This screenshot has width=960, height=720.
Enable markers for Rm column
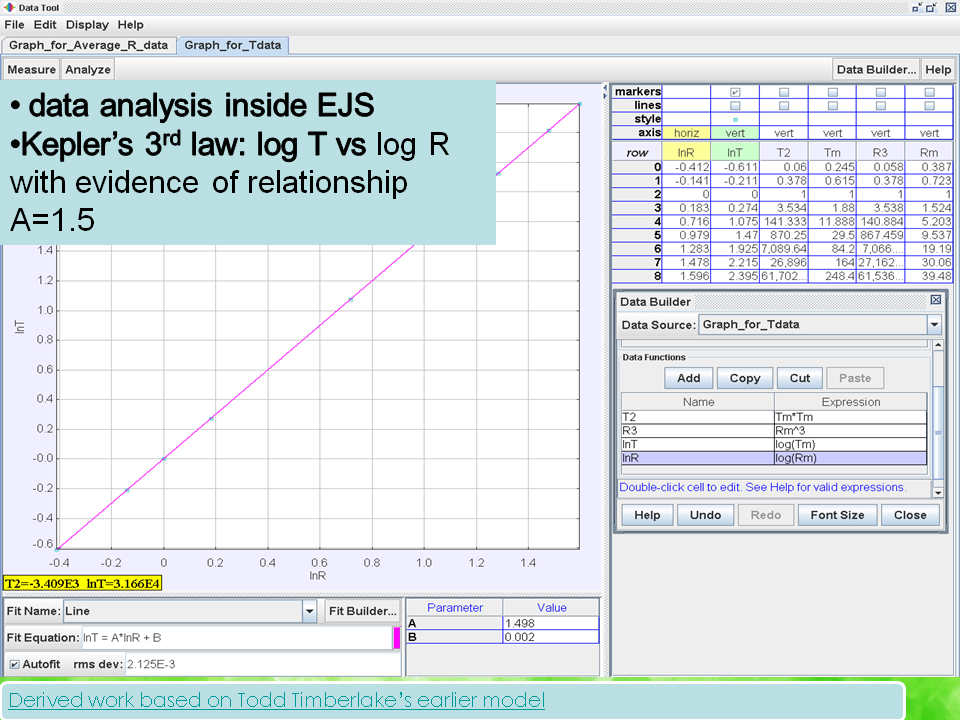pos(929,92)
